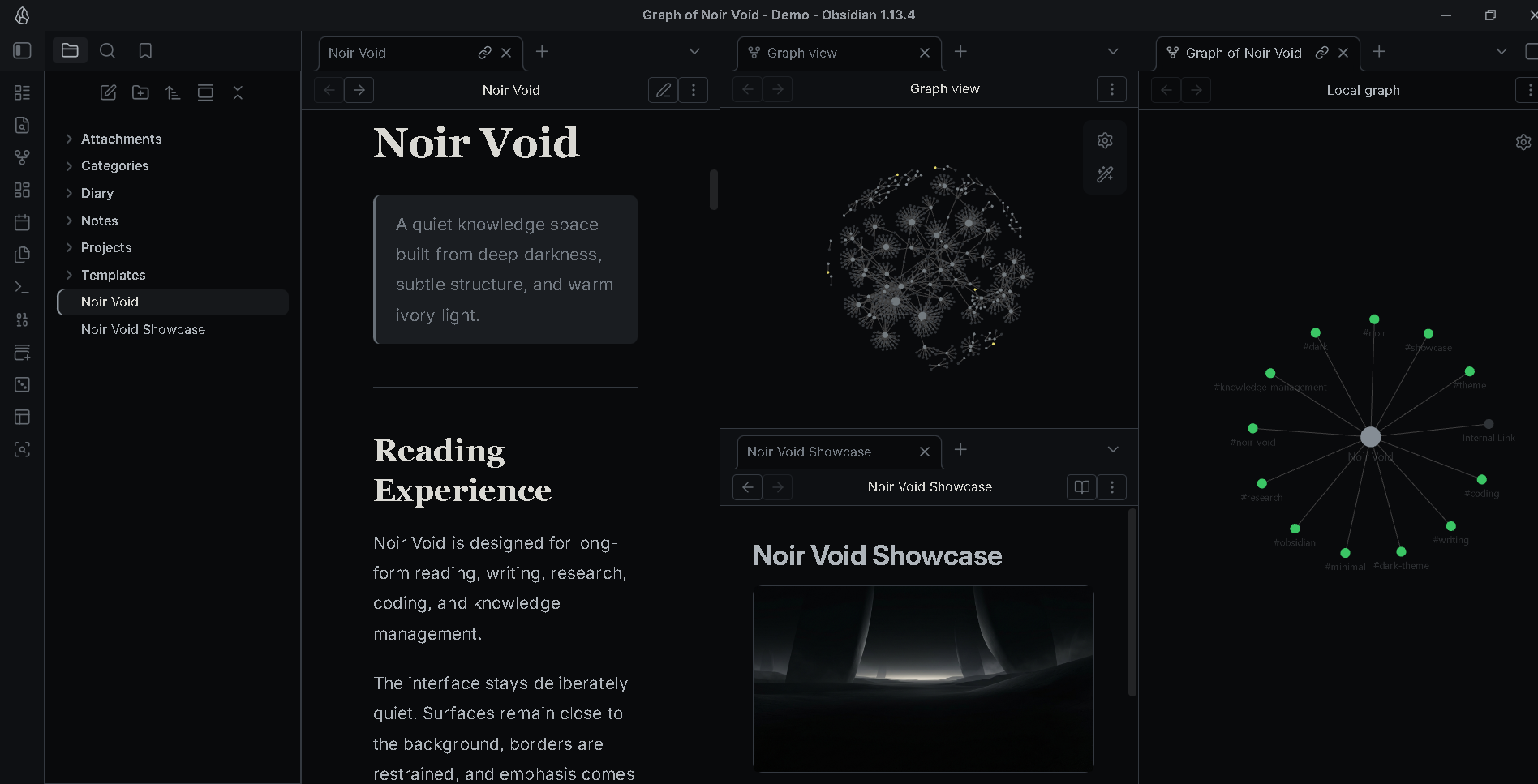Close the Noir Void Showcase tab
The image size is (1538, 784).
tap(925, 452)
